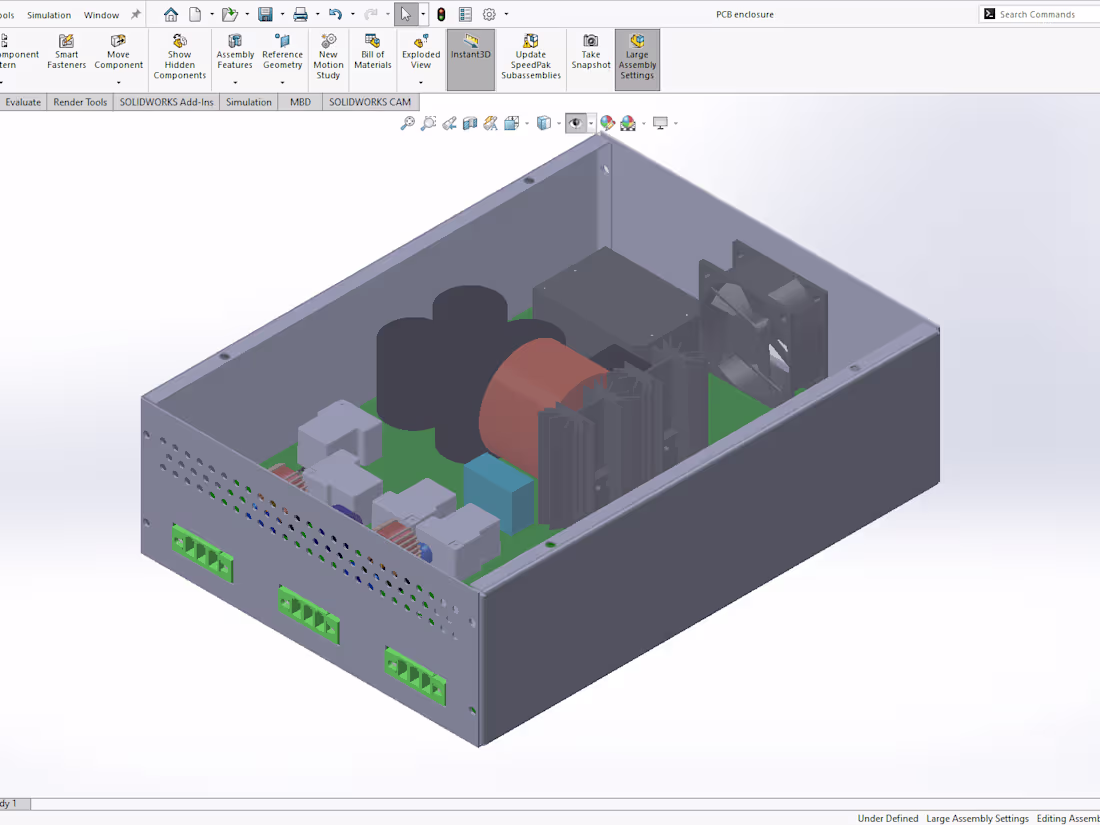Expand the Save dropdown arrow
The width and height of the screenshot is (1100, 825).
(x=282, y=14)
